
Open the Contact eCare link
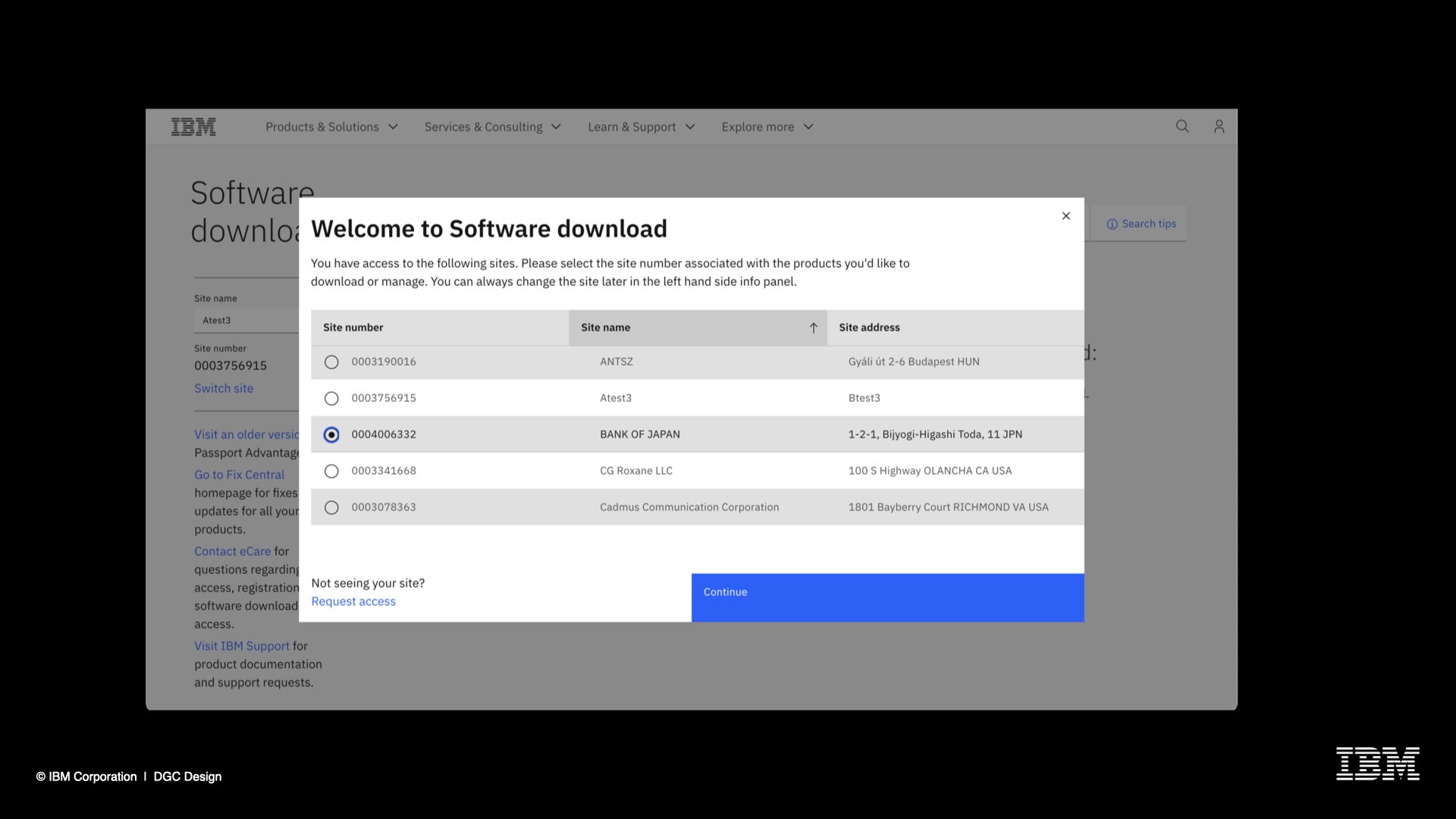pos(232,551)
